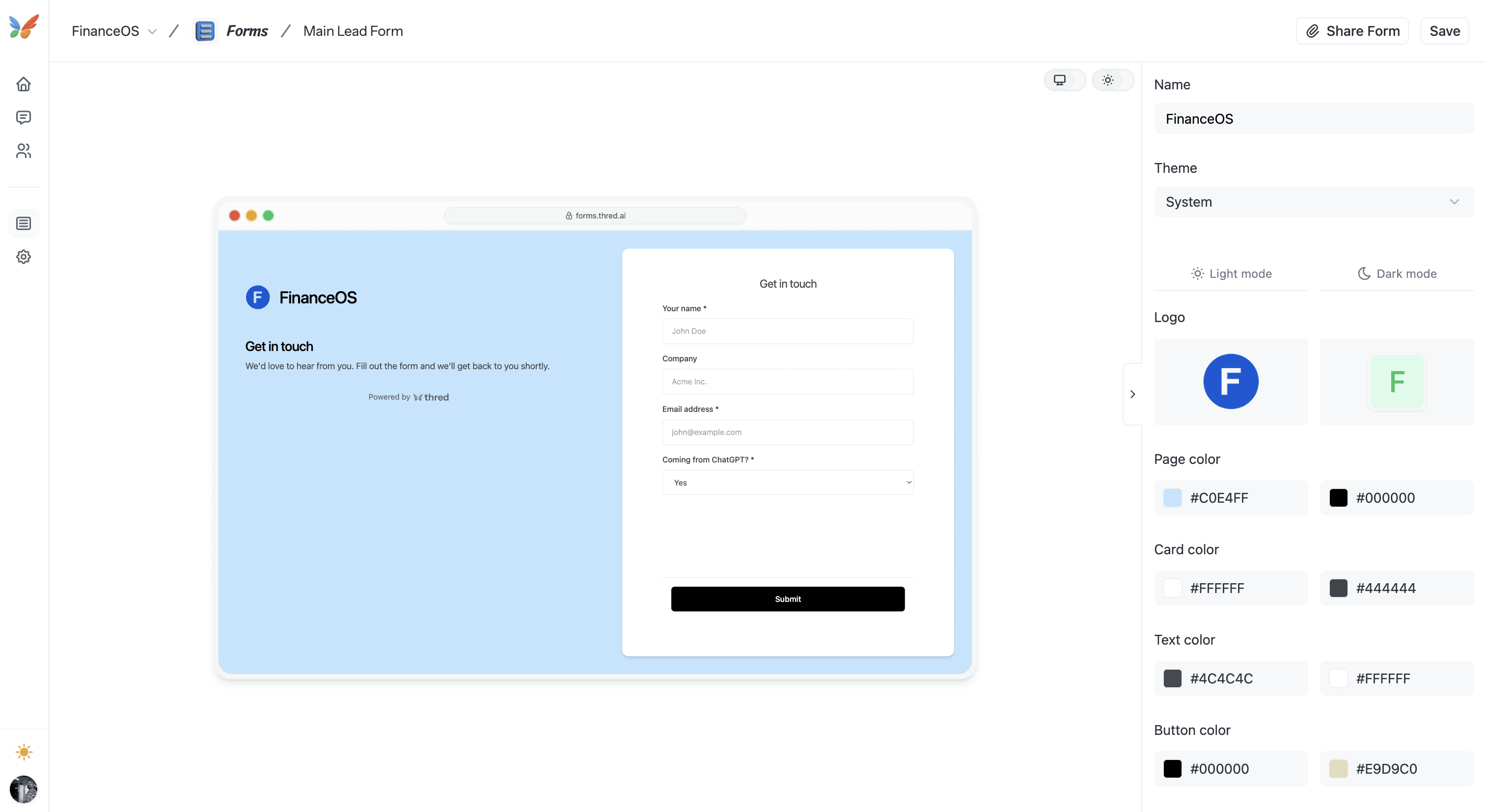Click the Share Form button
Image resolution: width=1485 pixels, height=812 pixels.
(1352, 31)
